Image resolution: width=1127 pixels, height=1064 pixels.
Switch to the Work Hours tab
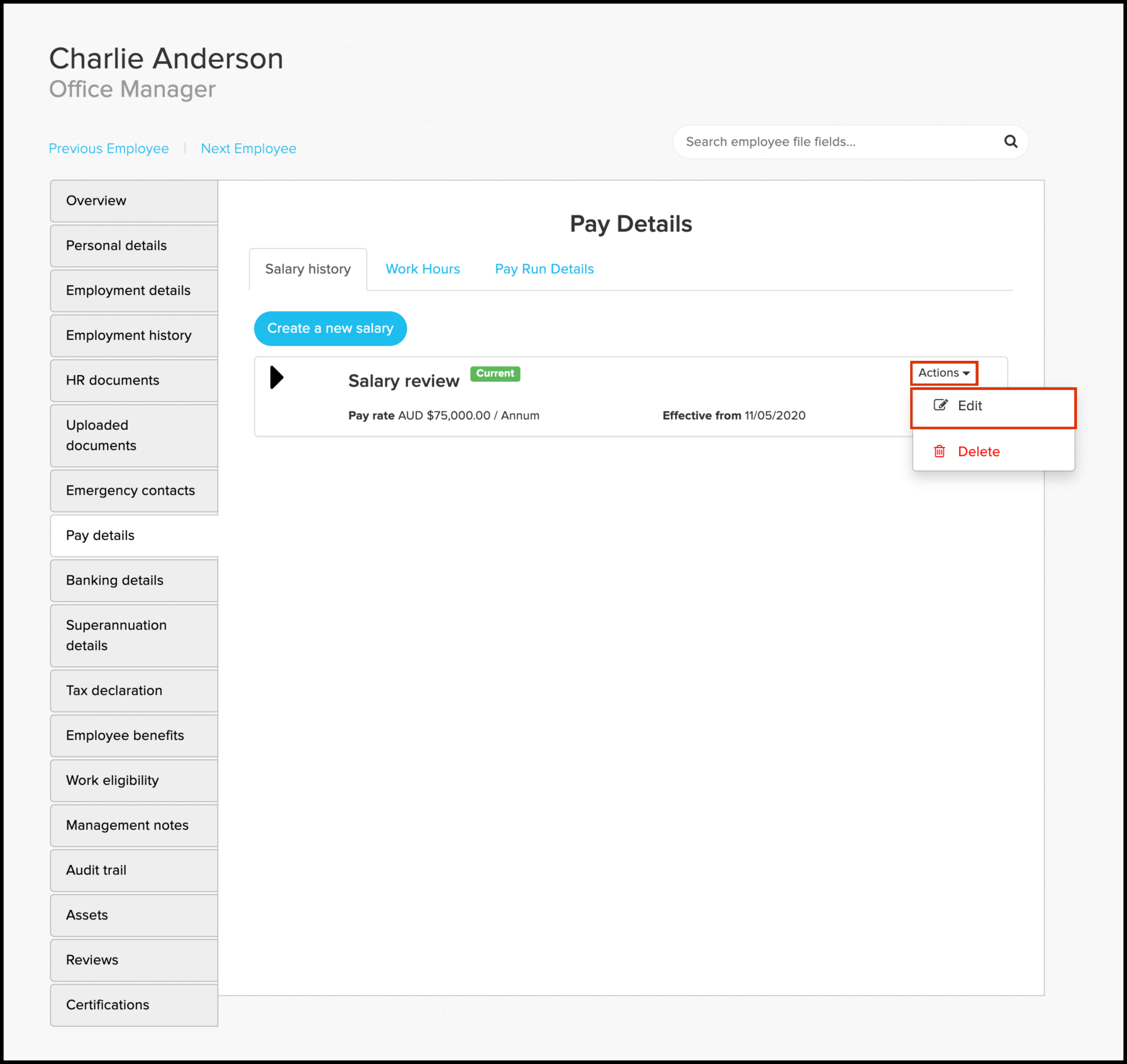pyautogui.click(x=422, y=269)
